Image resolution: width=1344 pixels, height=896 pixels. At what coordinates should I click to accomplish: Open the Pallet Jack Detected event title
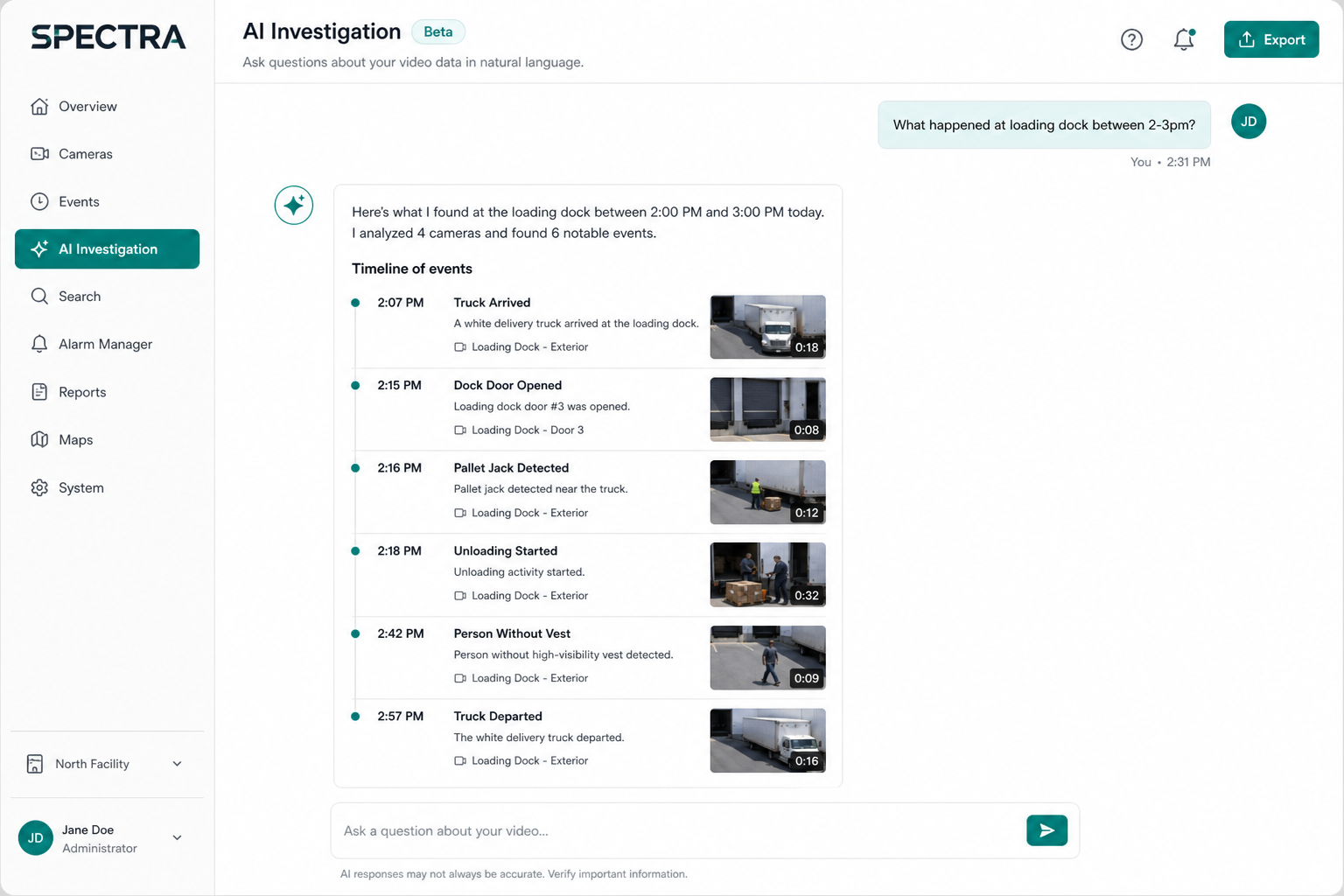point(511,468)
